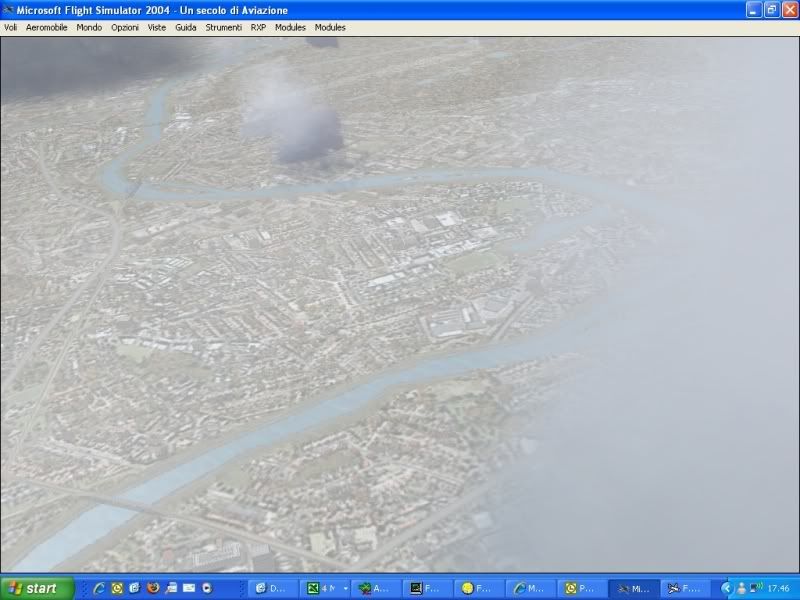Open the Opzioni menu
This screenshot has width=800, height=600.
125,28
